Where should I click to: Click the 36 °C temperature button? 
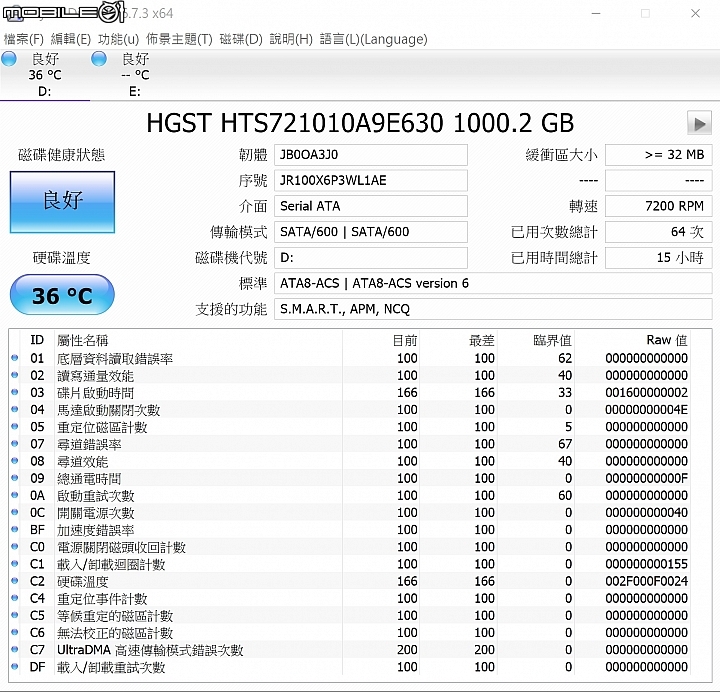[62, 295]
